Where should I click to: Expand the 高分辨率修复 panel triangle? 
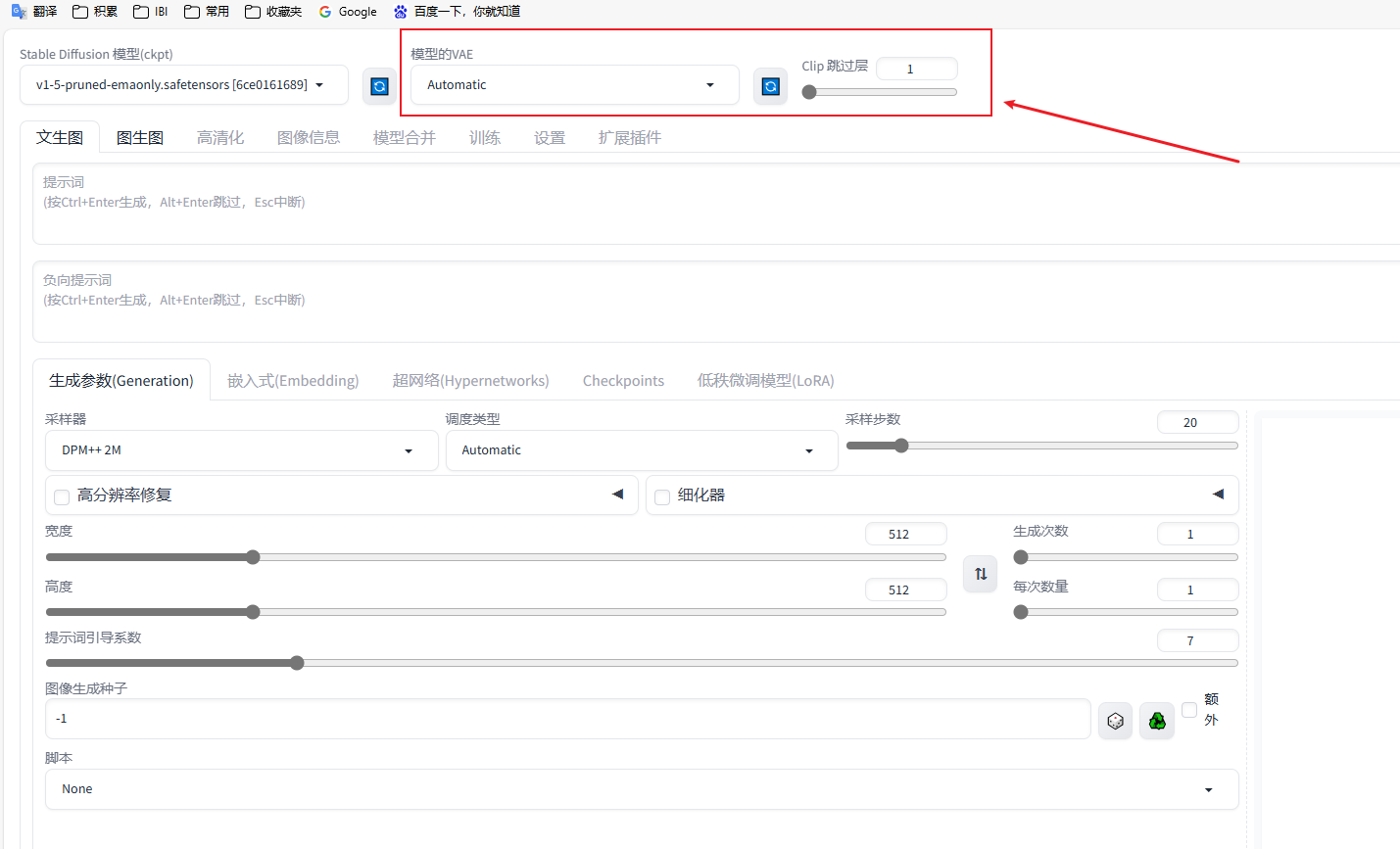coord(617,495)
